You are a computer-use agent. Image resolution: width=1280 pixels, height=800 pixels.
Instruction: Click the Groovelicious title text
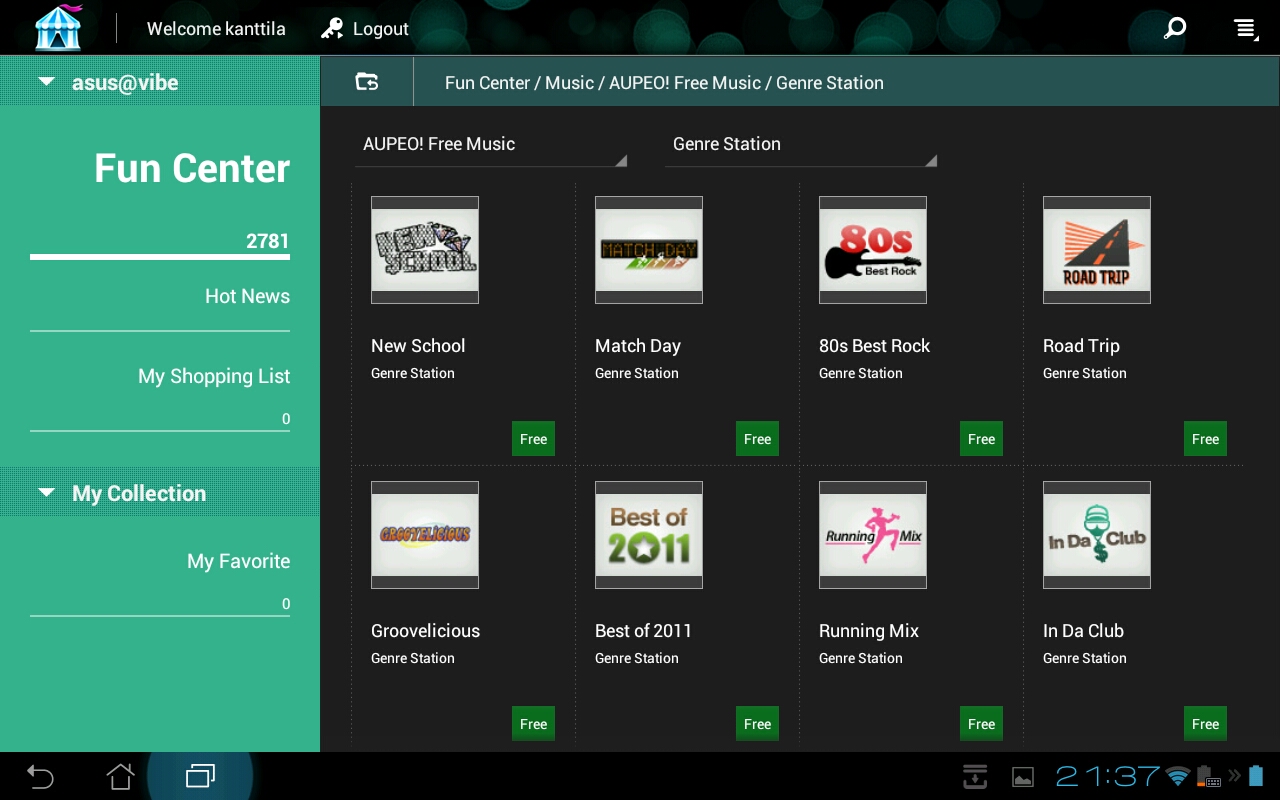tap(425, 631)
